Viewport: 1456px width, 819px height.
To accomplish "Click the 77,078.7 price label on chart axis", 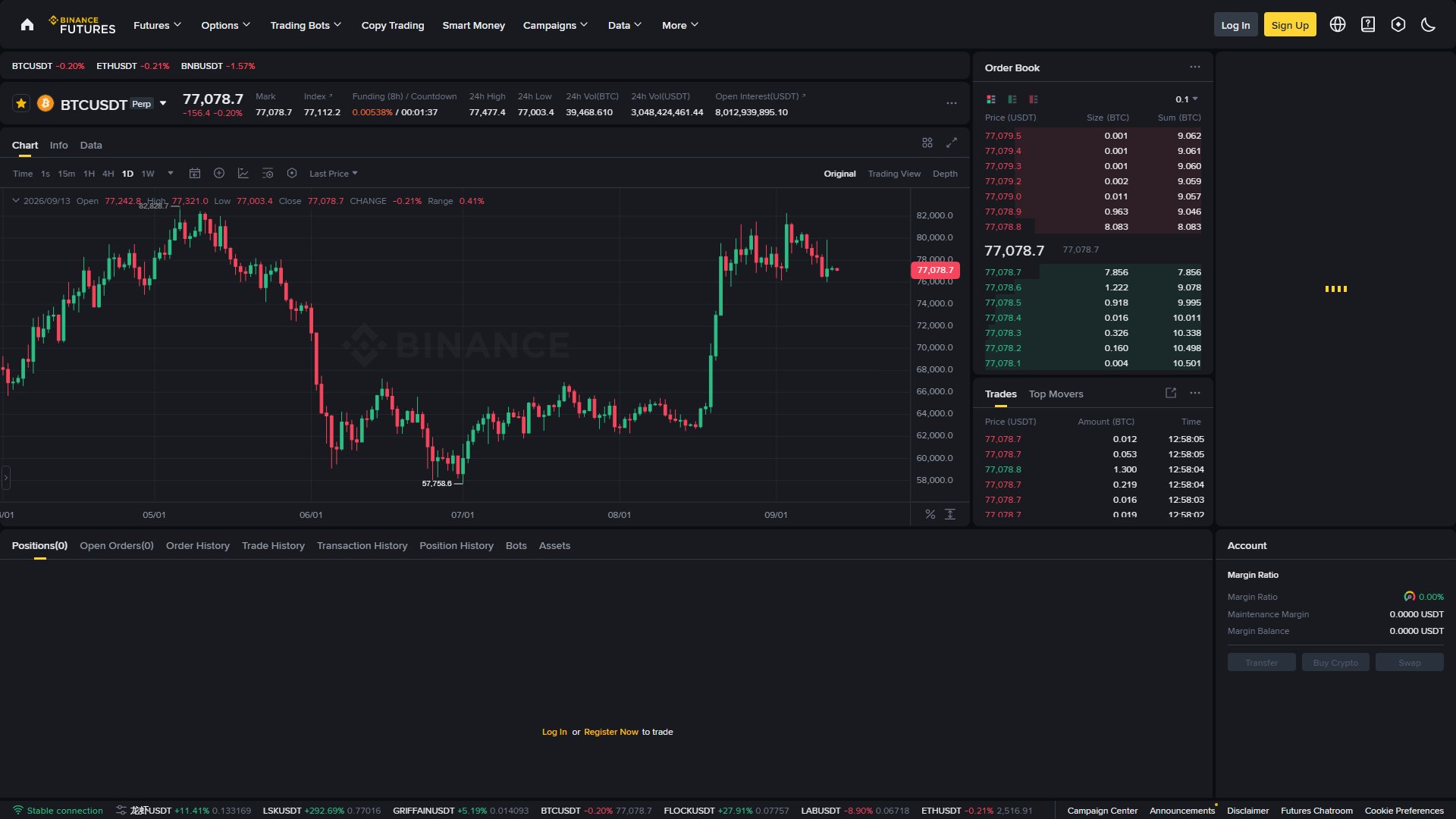I will click(x=935, y=270).
